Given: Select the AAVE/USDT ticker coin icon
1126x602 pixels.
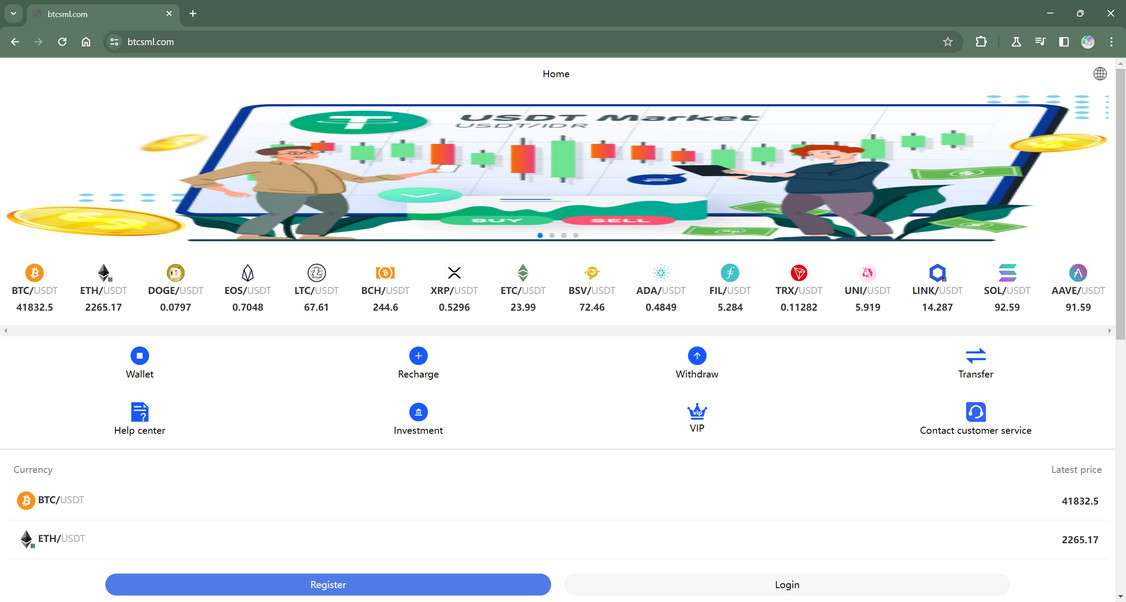Looking at the screenshot, I should 1078,273.
